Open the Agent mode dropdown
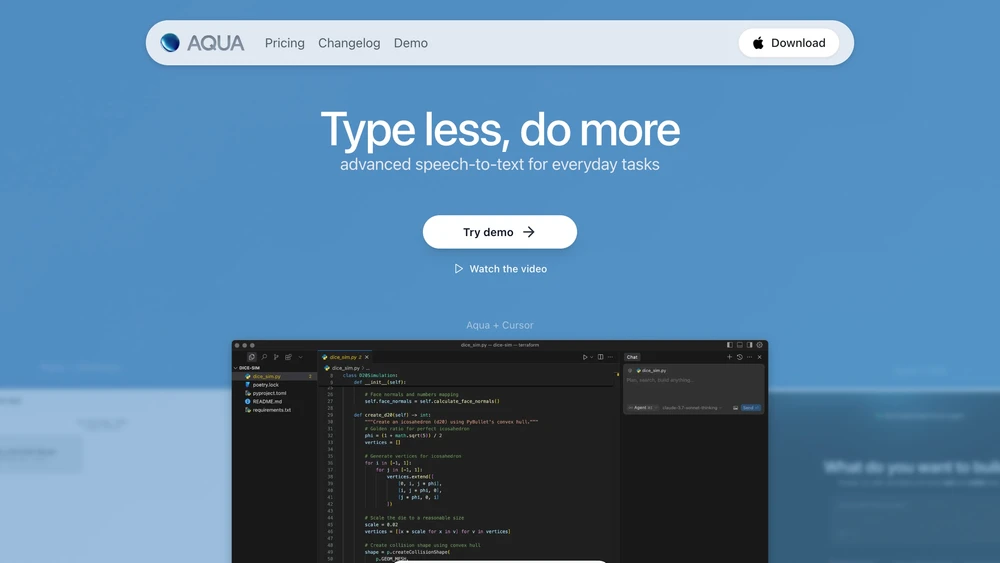This screenshot has width=1000, height=563. [x=642, y=407]
